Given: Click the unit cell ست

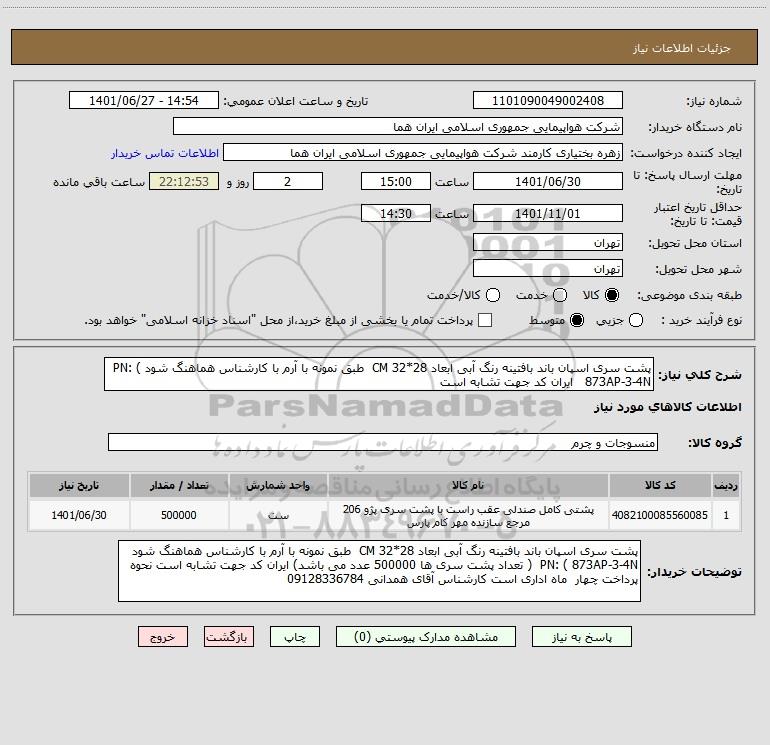Looking at the screenshot, I should [x=278, y=515].
